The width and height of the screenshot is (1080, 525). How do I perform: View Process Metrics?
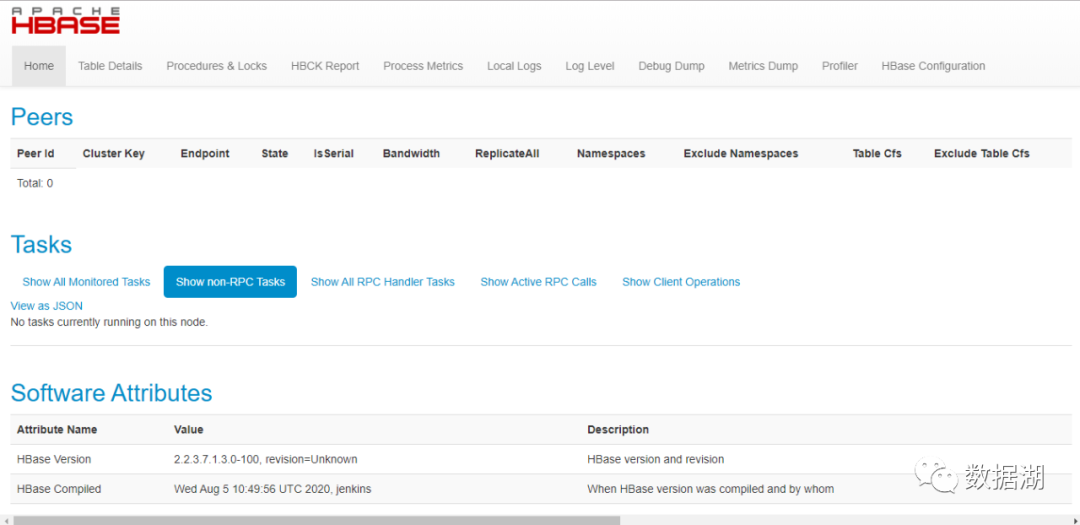pyautogui.click(x=423, y=66)
